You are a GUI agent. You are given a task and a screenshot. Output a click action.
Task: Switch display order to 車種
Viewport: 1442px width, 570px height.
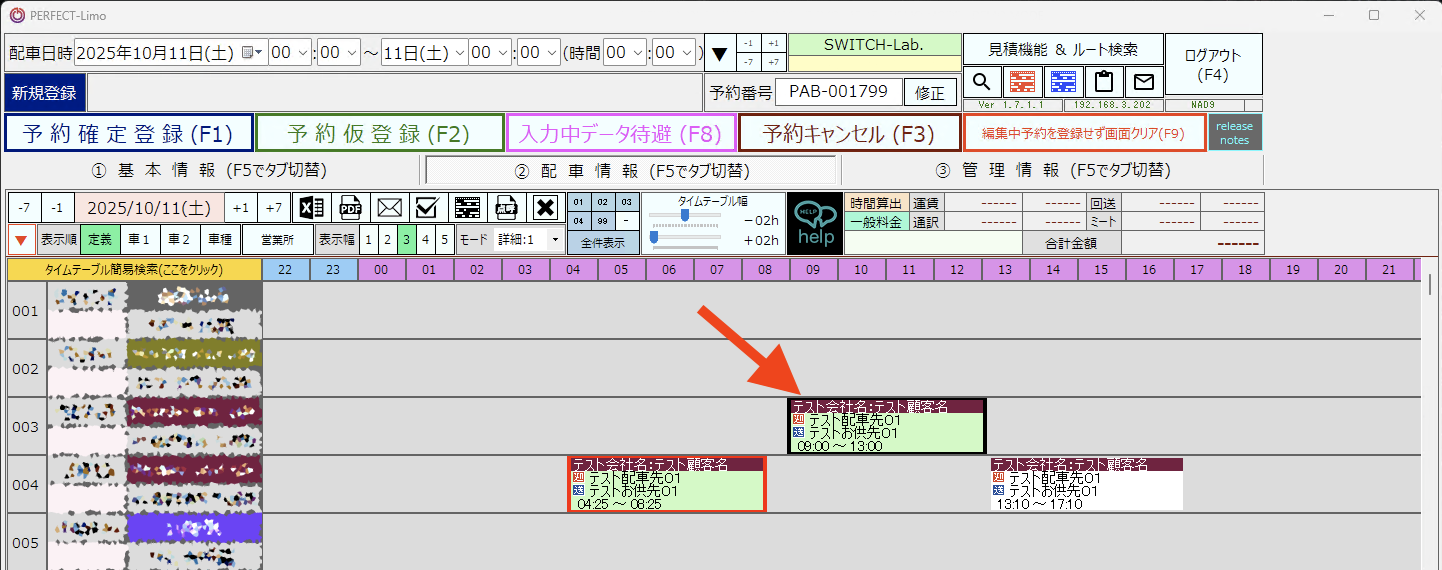coord(220,240)
